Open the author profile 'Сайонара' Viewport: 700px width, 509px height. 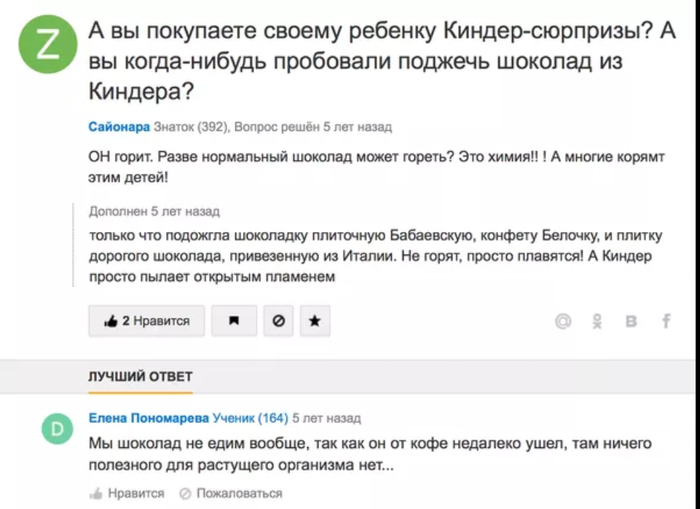pyautogui.click(x=119, y=127)
